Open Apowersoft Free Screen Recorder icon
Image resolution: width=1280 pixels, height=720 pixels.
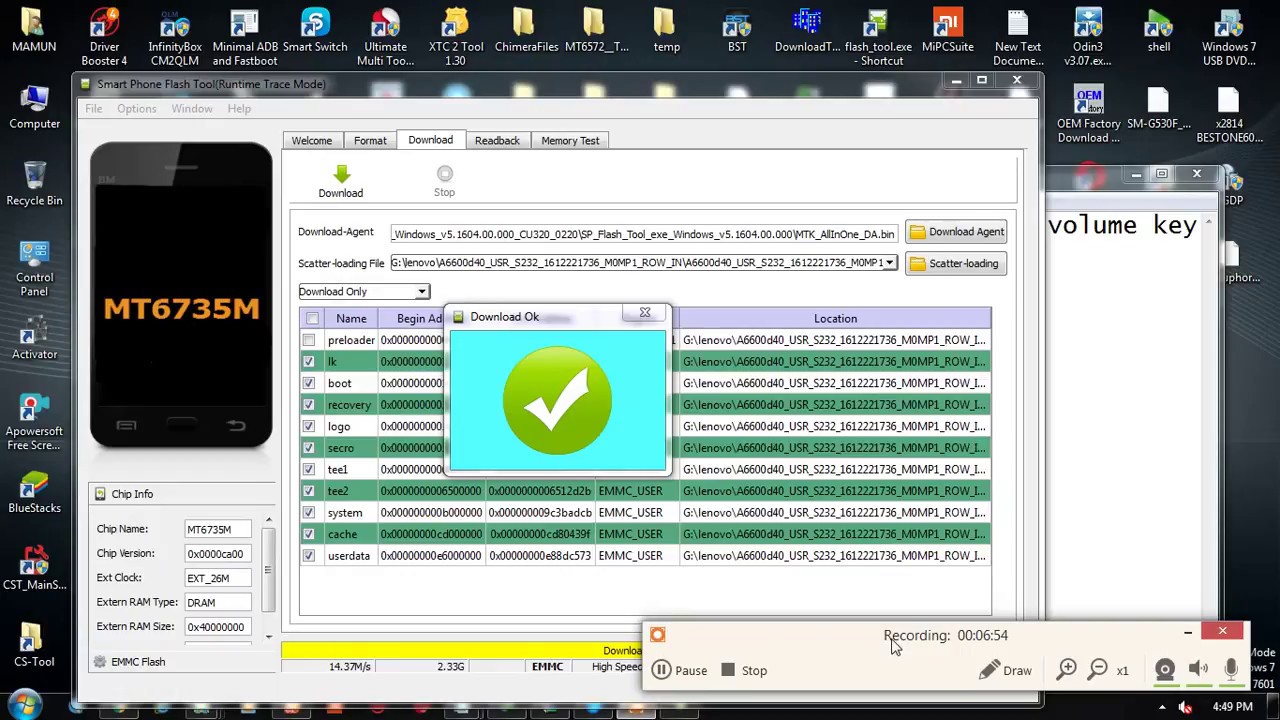[x=34, y=422]
